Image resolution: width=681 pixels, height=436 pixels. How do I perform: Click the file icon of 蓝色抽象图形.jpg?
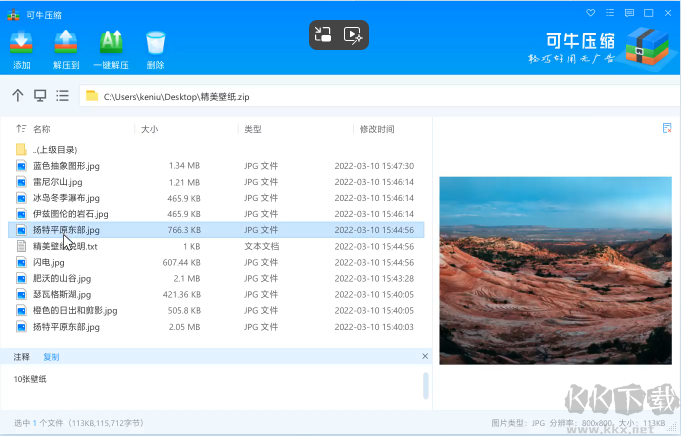point(21,166)
